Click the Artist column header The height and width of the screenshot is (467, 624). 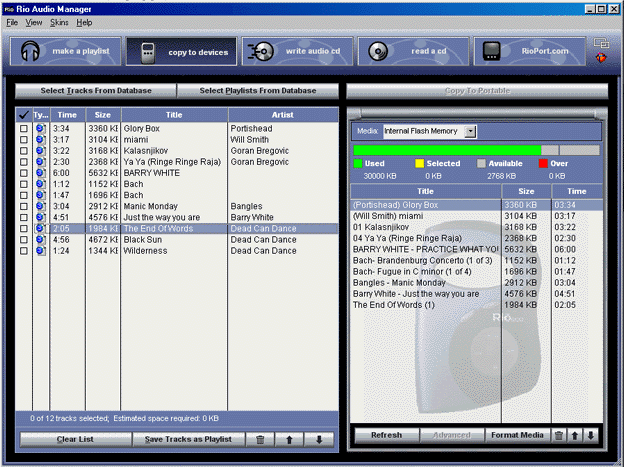(283, 115)
